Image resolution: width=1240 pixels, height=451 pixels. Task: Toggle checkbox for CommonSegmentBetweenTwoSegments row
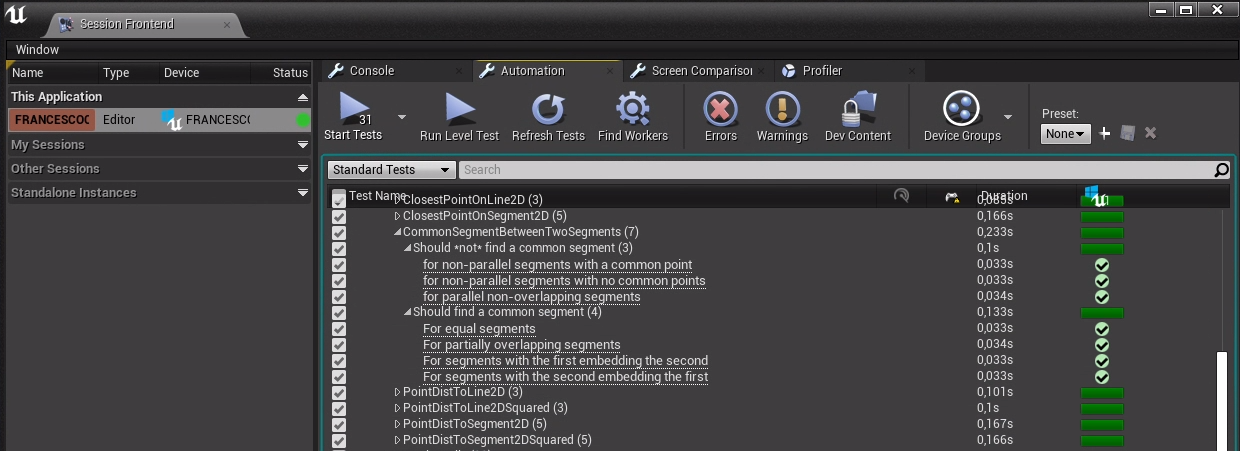[x=339, y=232]
